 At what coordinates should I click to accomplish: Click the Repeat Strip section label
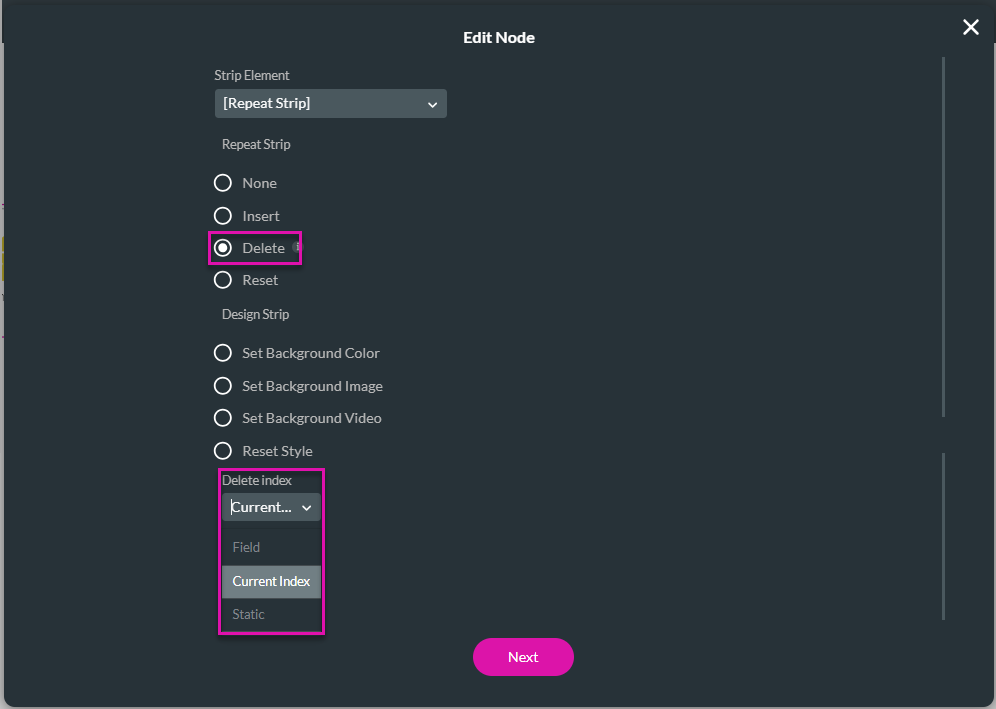pyautogui.click(x=256, y=144)
